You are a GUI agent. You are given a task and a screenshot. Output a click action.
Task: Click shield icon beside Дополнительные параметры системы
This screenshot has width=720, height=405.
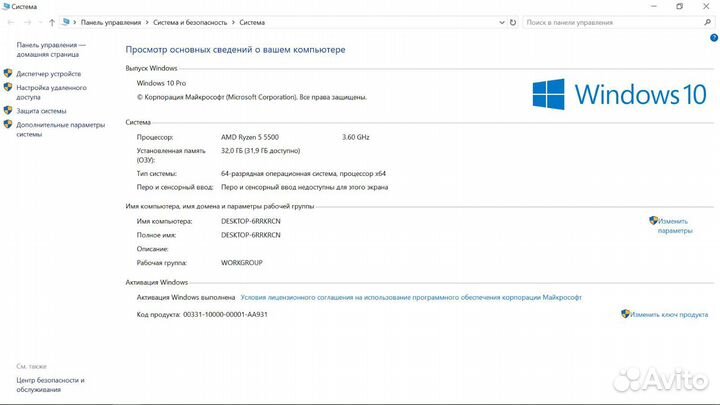point(8,124)
